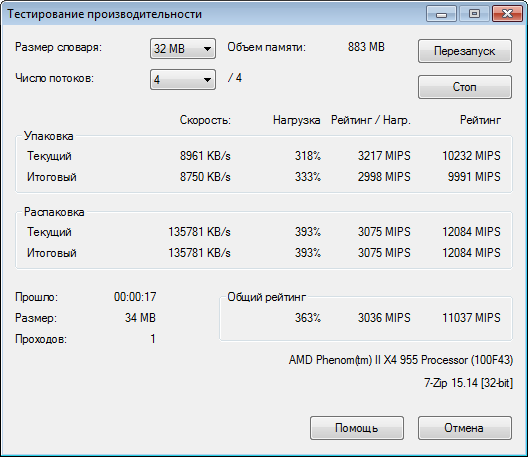This screenshot has height=457, width=528.
Task: Stop the benchmark with Стоп button
Action: tap(465, 87)
